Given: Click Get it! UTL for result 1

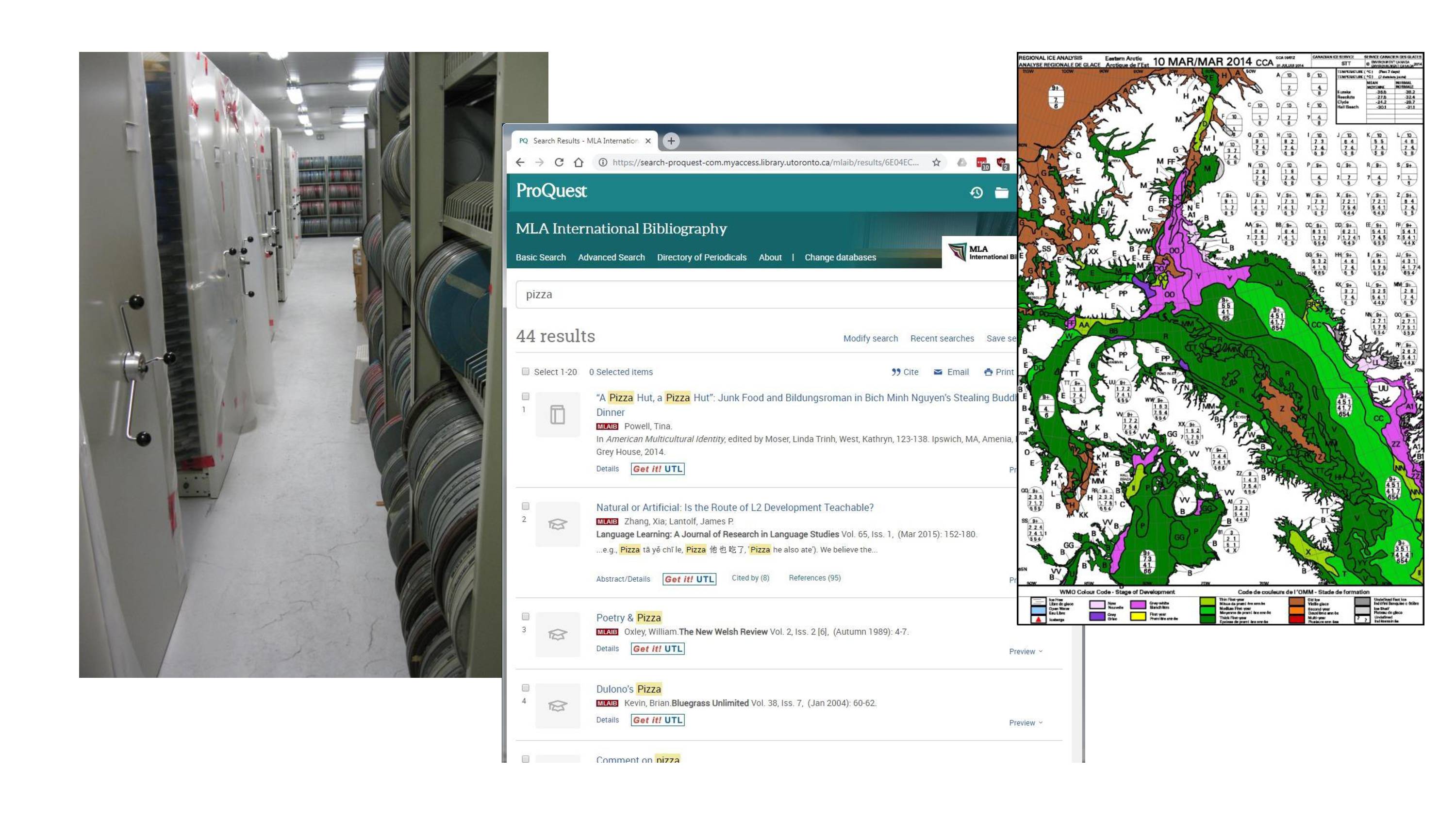Looking at the screenshot, I should [657, 469].
